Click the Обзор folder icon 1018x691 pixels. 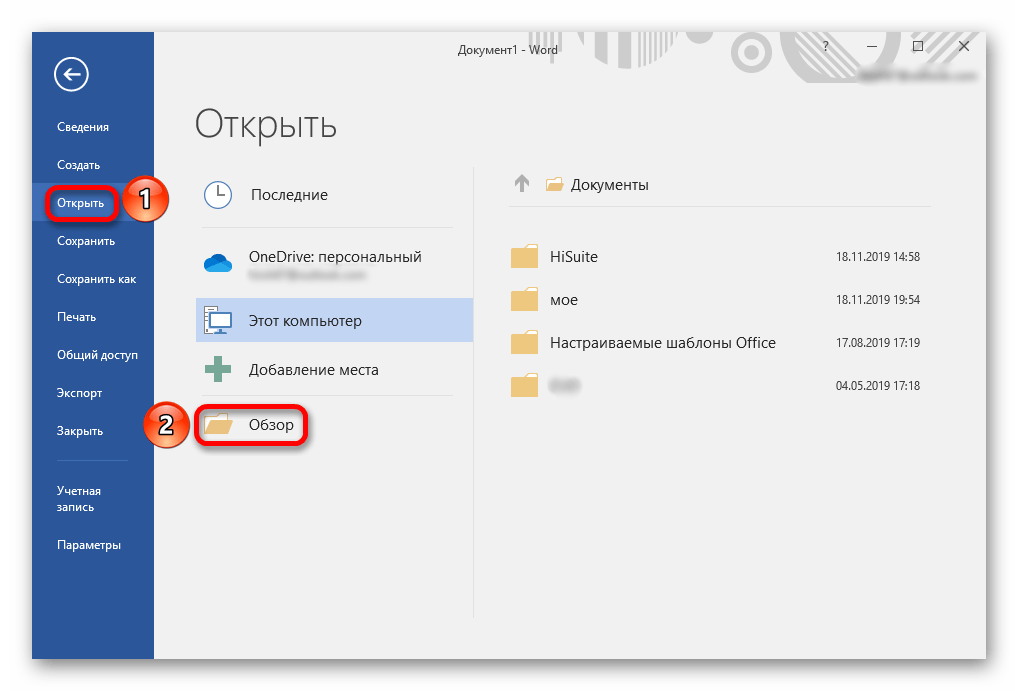[x=218, y=425]
